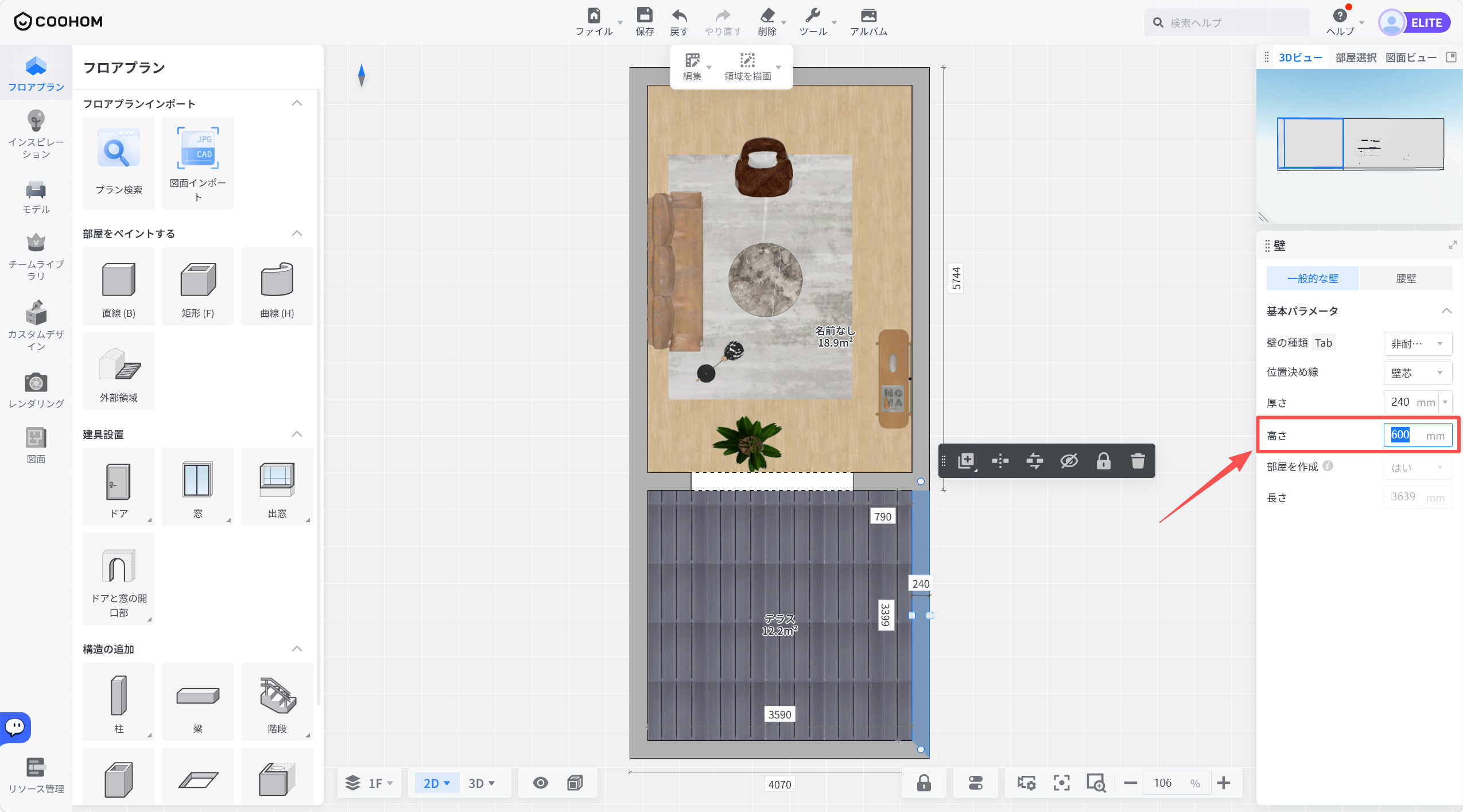
Task: Collapse the 構造の追加 section
Action: click(297, 649)
